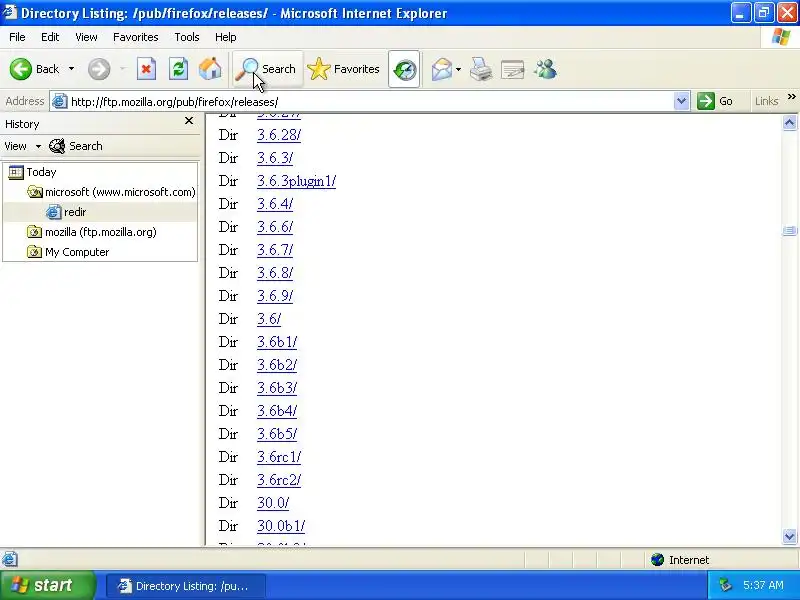Open the Help menu
Screen dimensions: 800x600
coord(226,37)
